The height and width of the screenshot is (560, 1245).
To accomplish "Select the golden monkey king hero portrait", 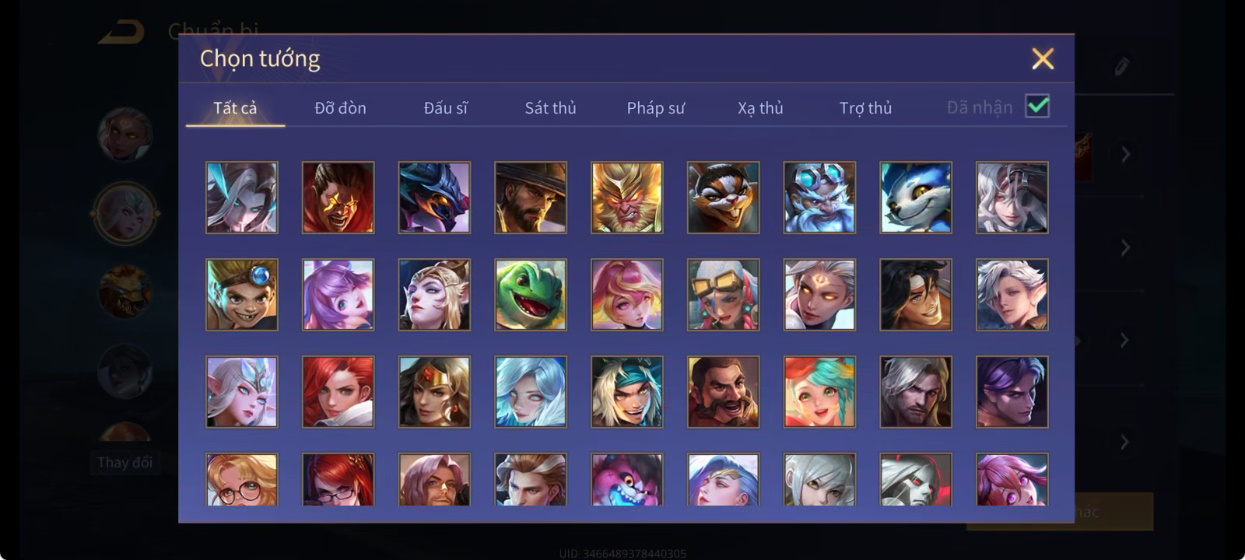I will [627, 197].
